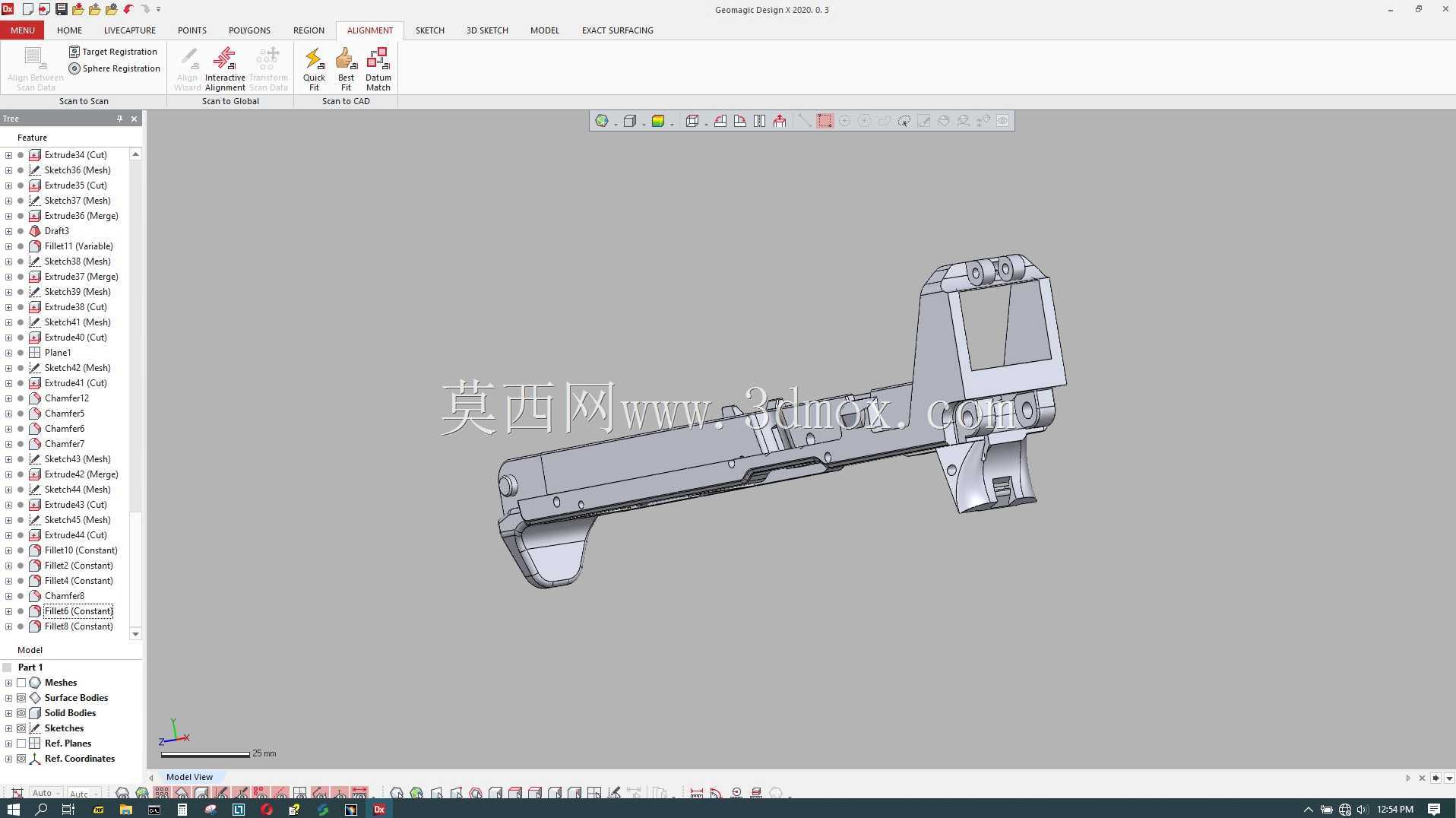Toggle Sketches visibility
The width and height of the screenshot is (1456, 818).
pos(21,728)
